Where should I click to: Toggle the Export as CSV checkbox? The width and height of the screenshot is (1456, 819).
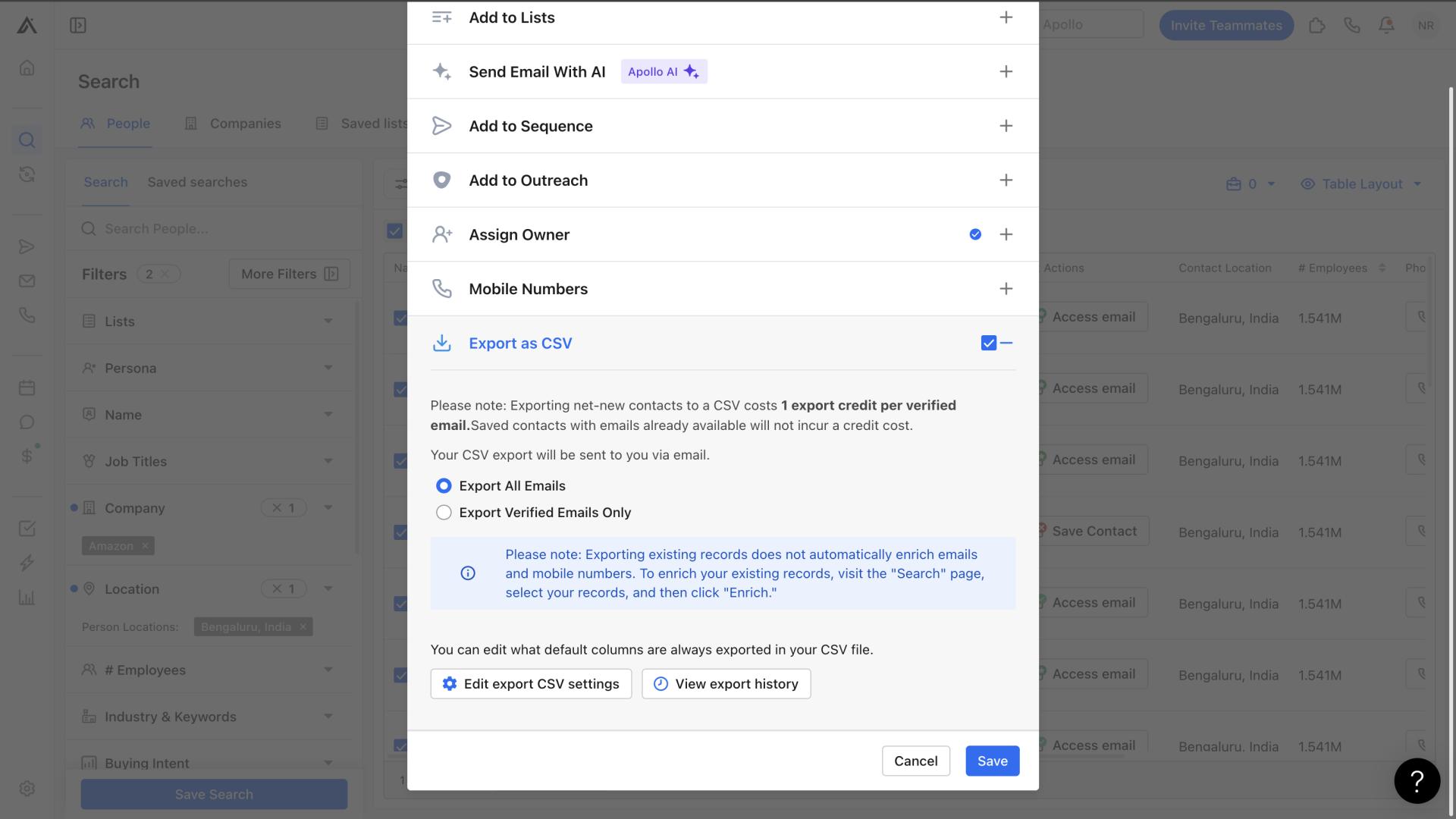[987, 343]
